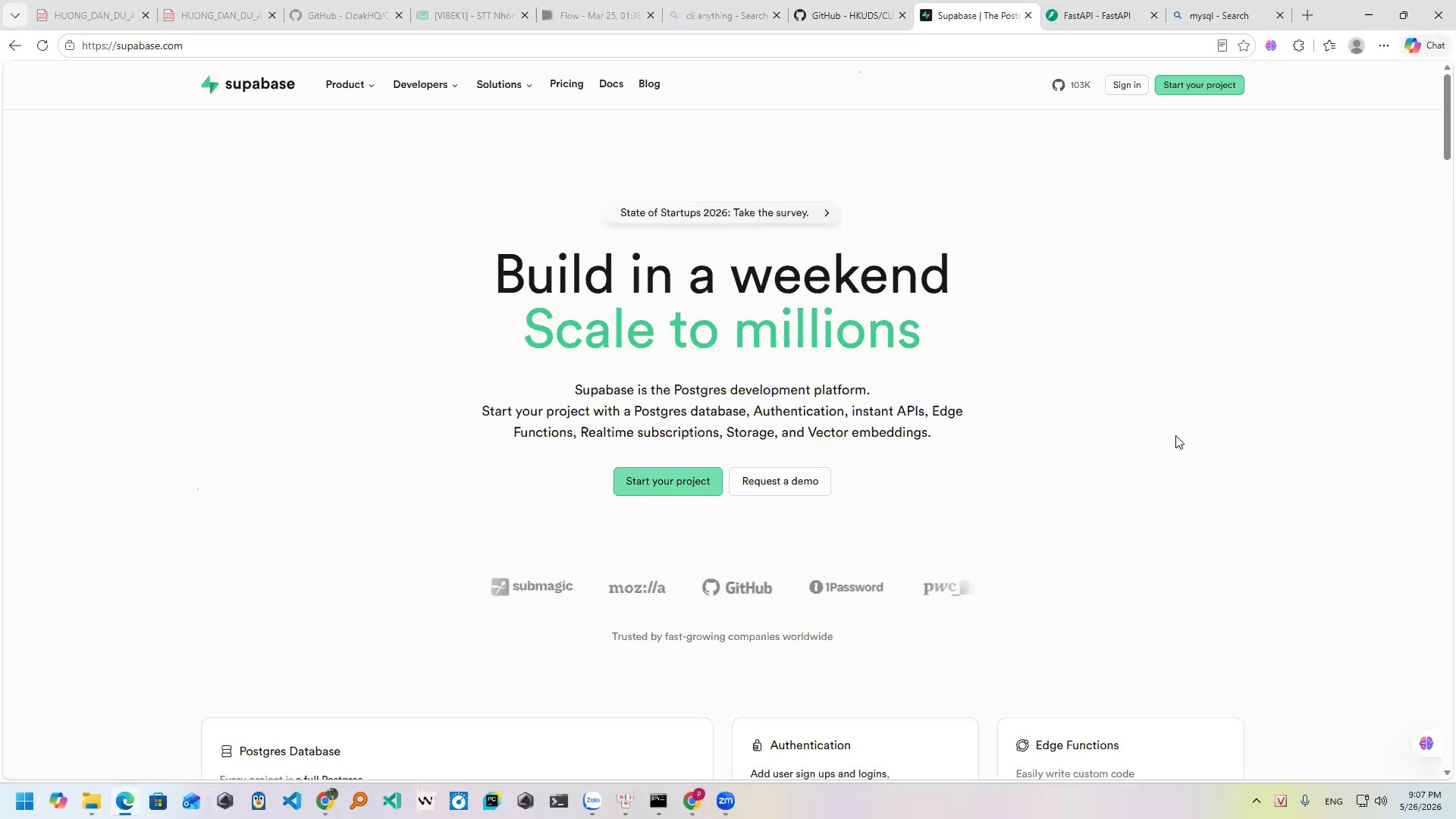
Task: Click the ENG language indicator
Action: [x=1333, y=802]
